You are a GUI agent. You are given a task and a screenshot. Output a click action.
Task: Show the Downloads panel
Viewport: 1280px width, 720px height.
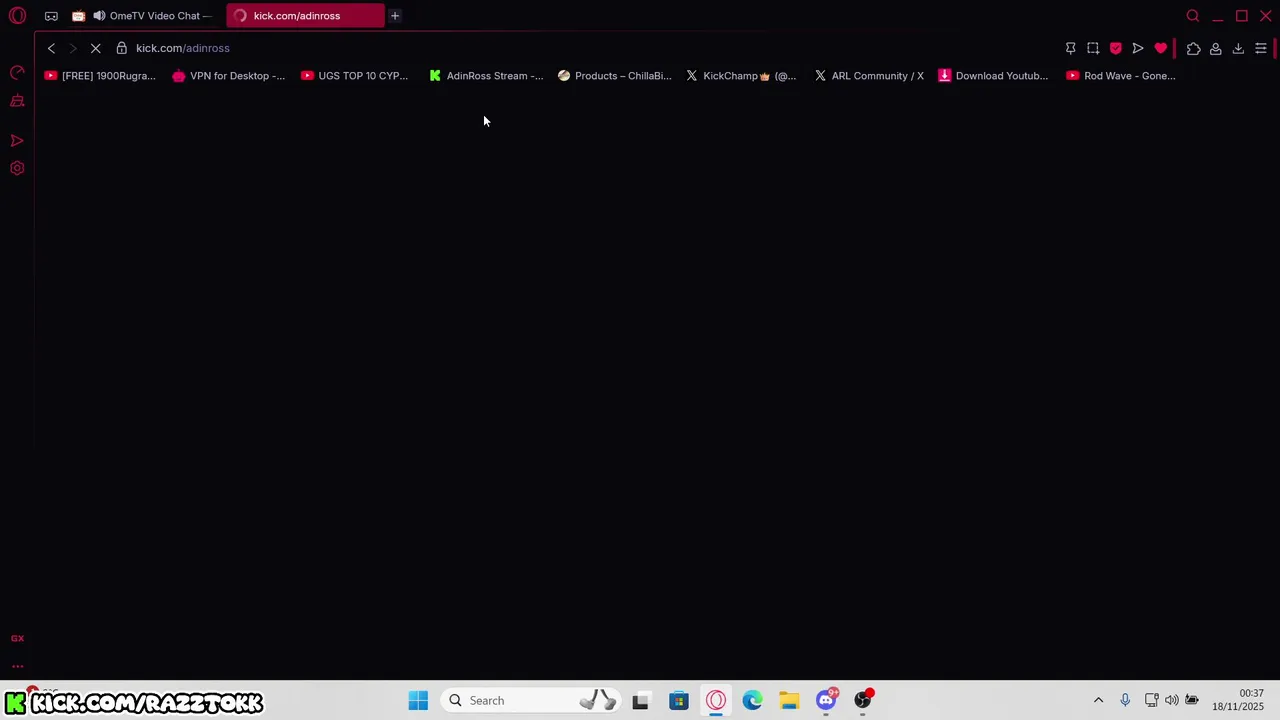(1238, 48)
